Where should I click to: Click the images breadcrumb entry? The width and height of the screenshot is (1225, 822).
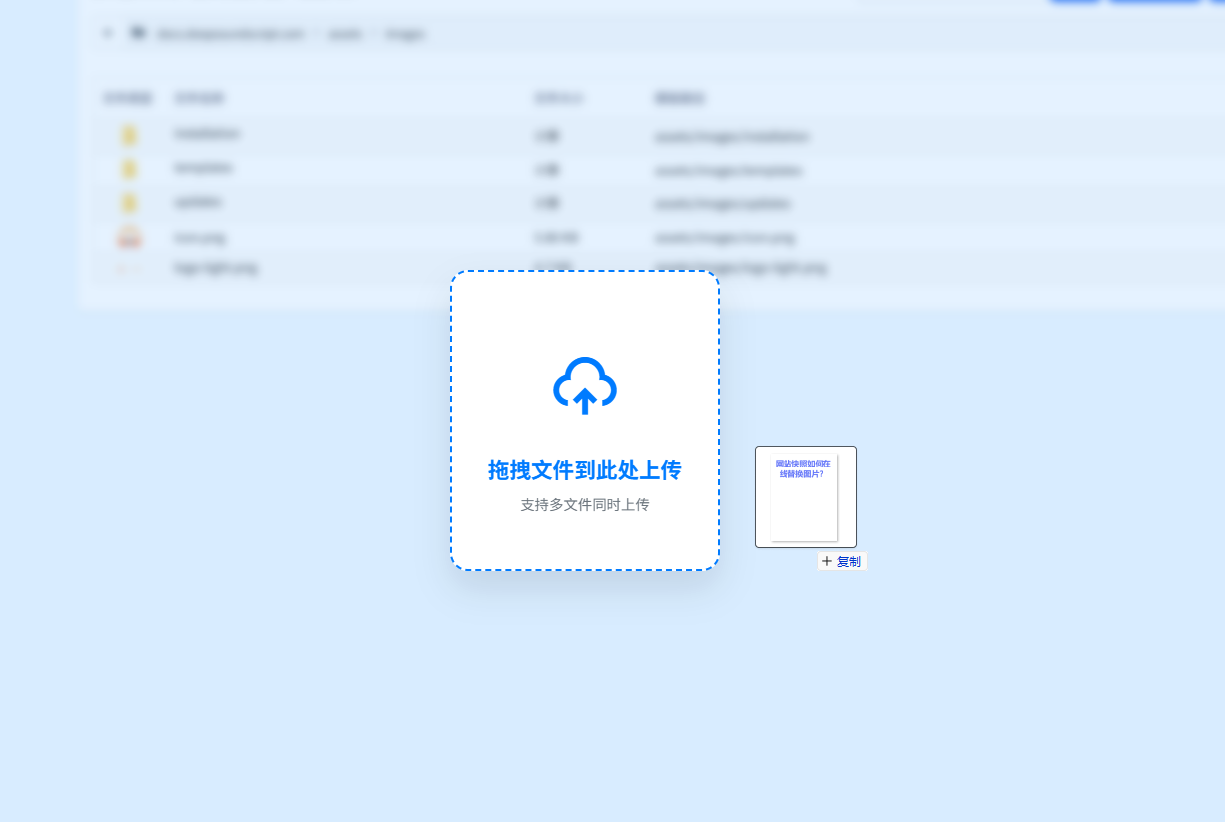click(x=405, y=33)
